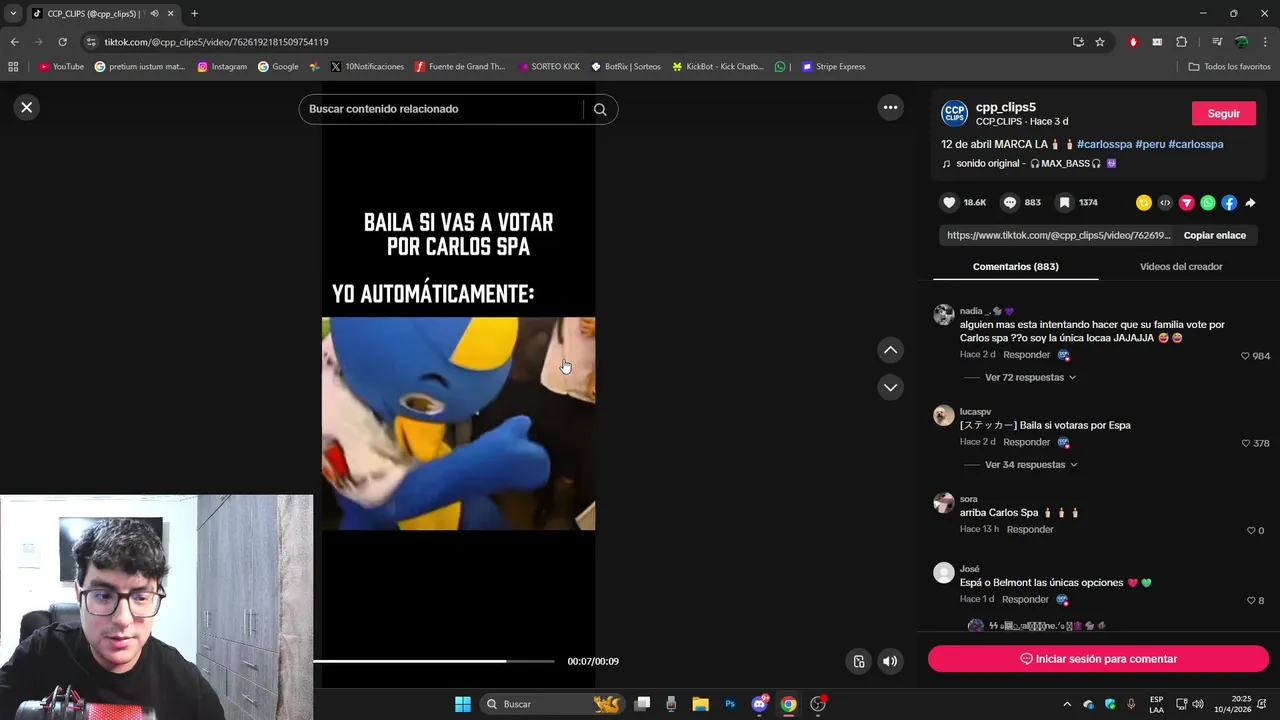Open the 'SORTEO KICK' bookmark
The width and height of the screenshot is (1280, 720).
pos(549,67)
